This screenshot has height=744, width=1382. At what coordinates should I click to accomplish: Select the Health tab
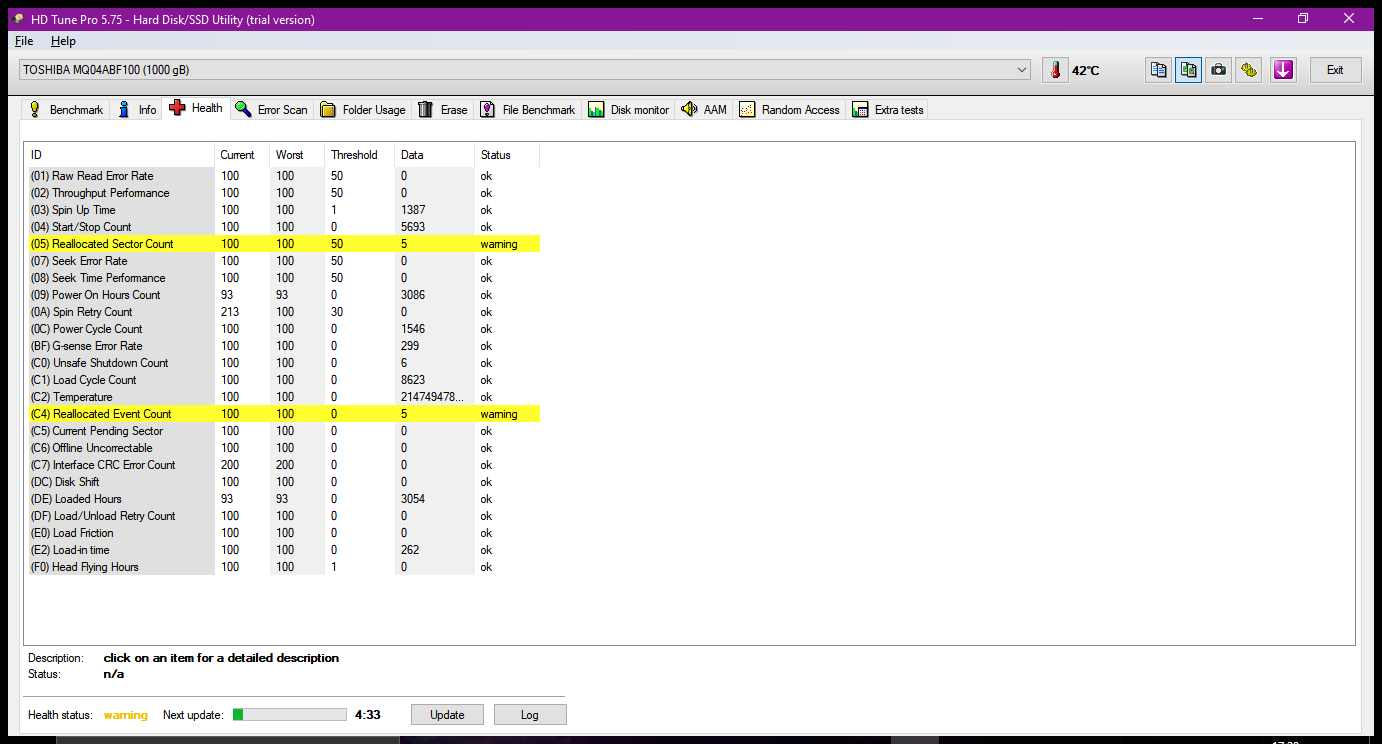click(196, 108)
